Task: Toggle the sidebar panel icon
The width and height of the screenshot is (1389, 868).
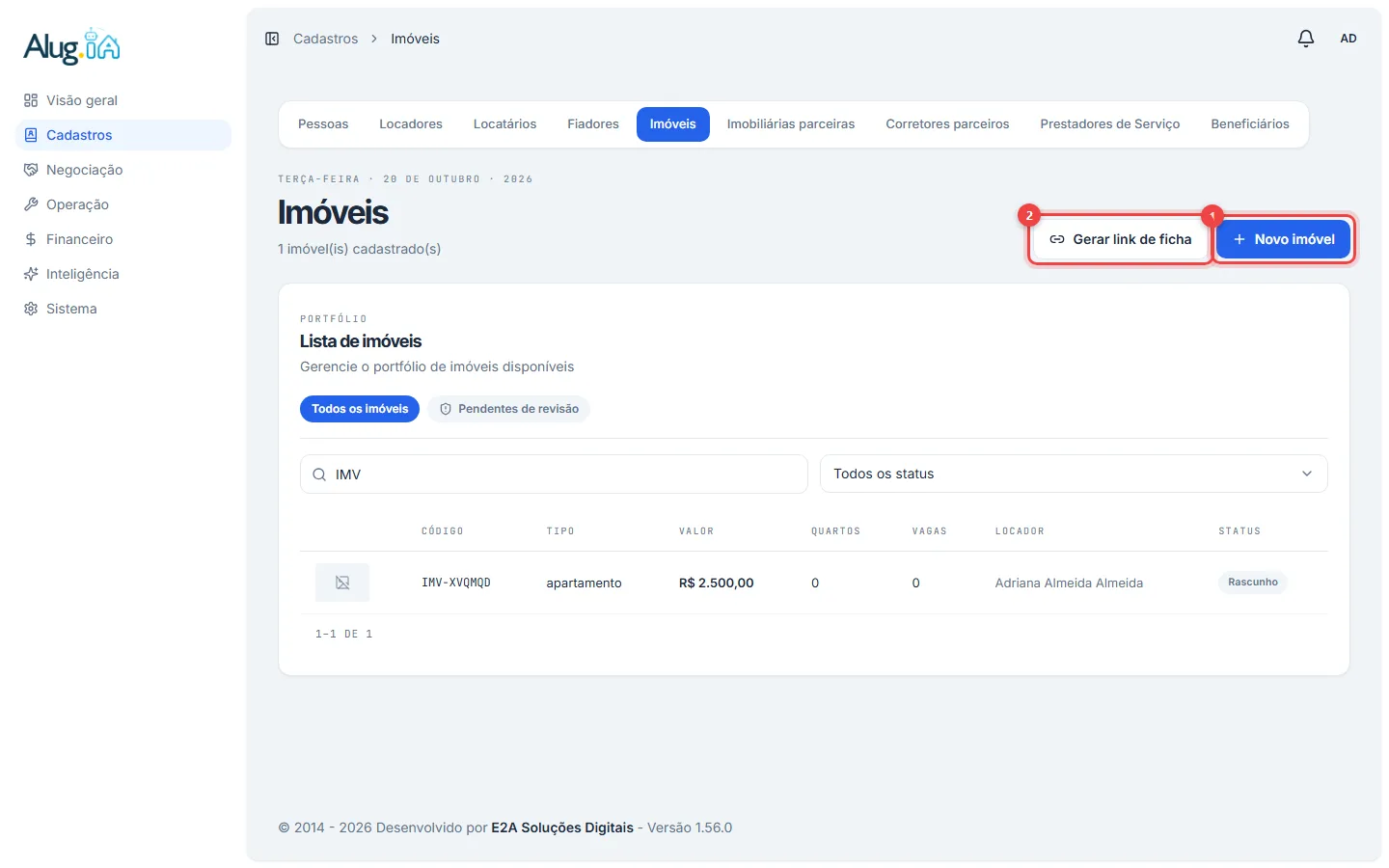Action: pos(272,39)
